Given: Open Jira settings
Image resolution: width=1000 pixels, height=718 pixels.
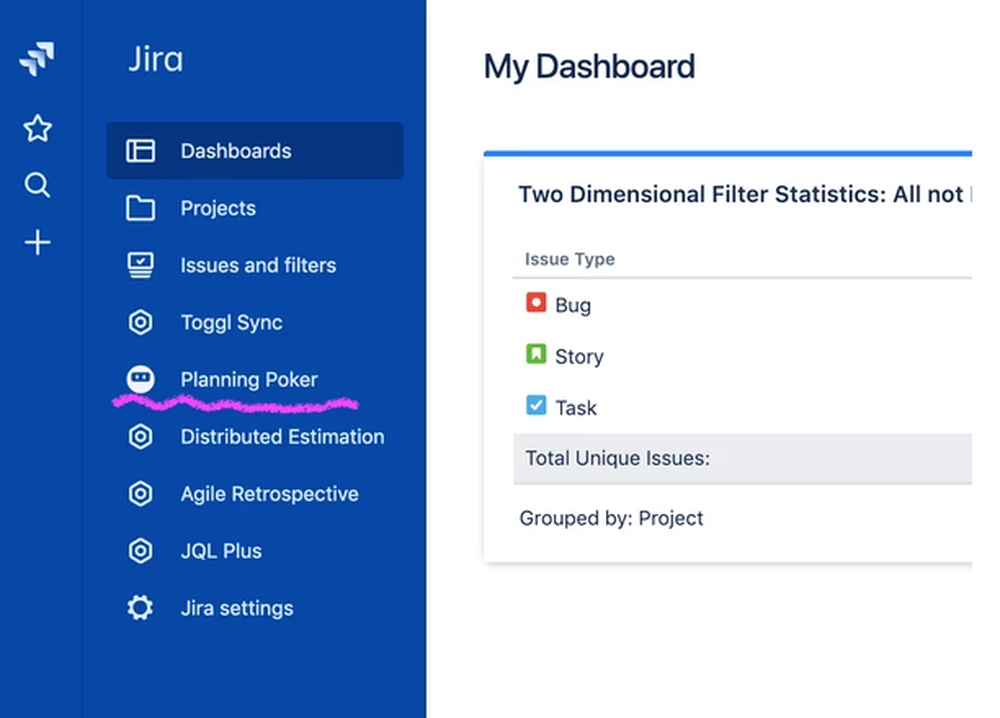Looking at the screenshot, I should 254,608.
